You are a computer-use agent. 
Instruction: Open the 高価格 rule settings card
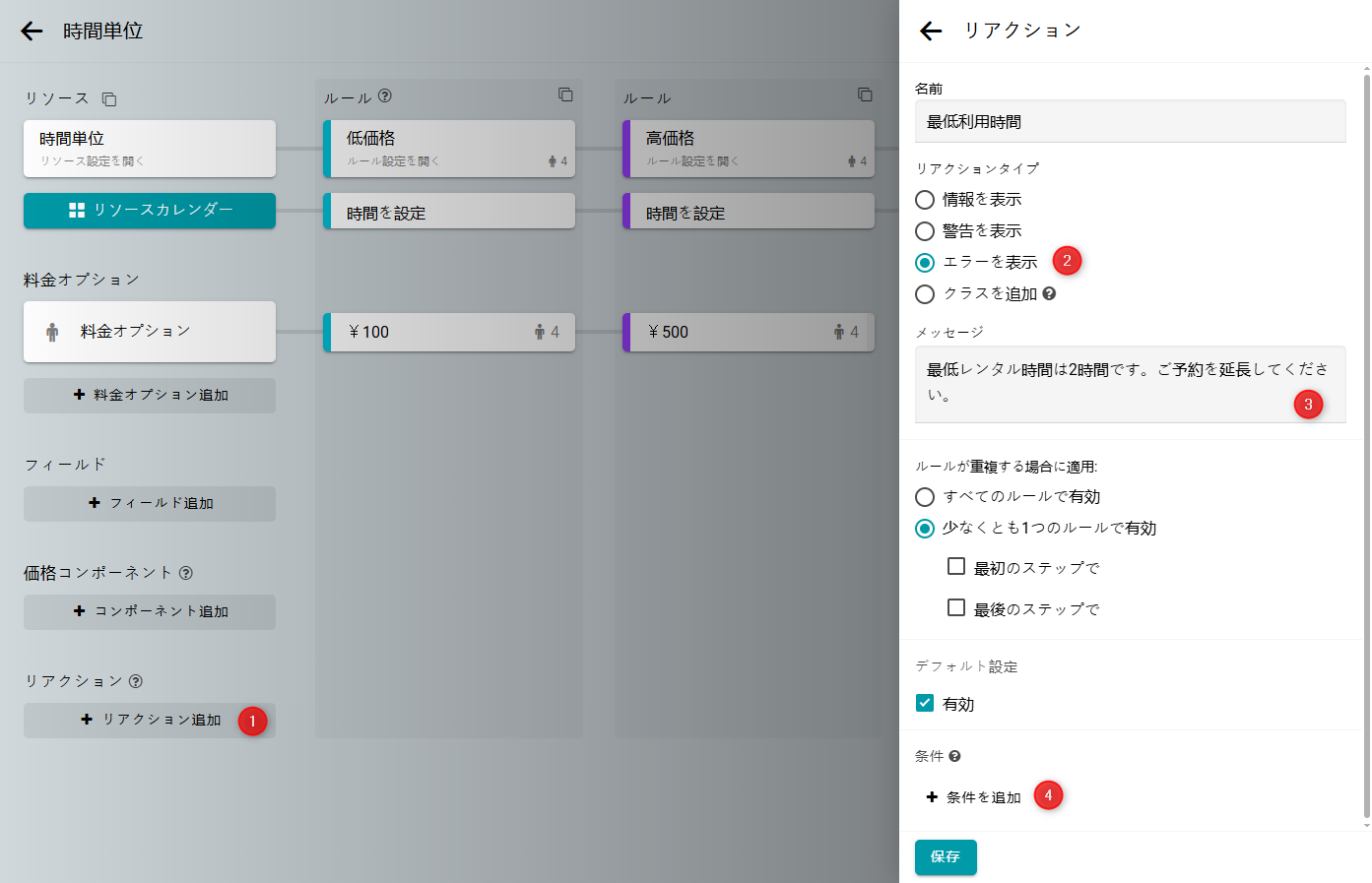click(x=749, y=149)
